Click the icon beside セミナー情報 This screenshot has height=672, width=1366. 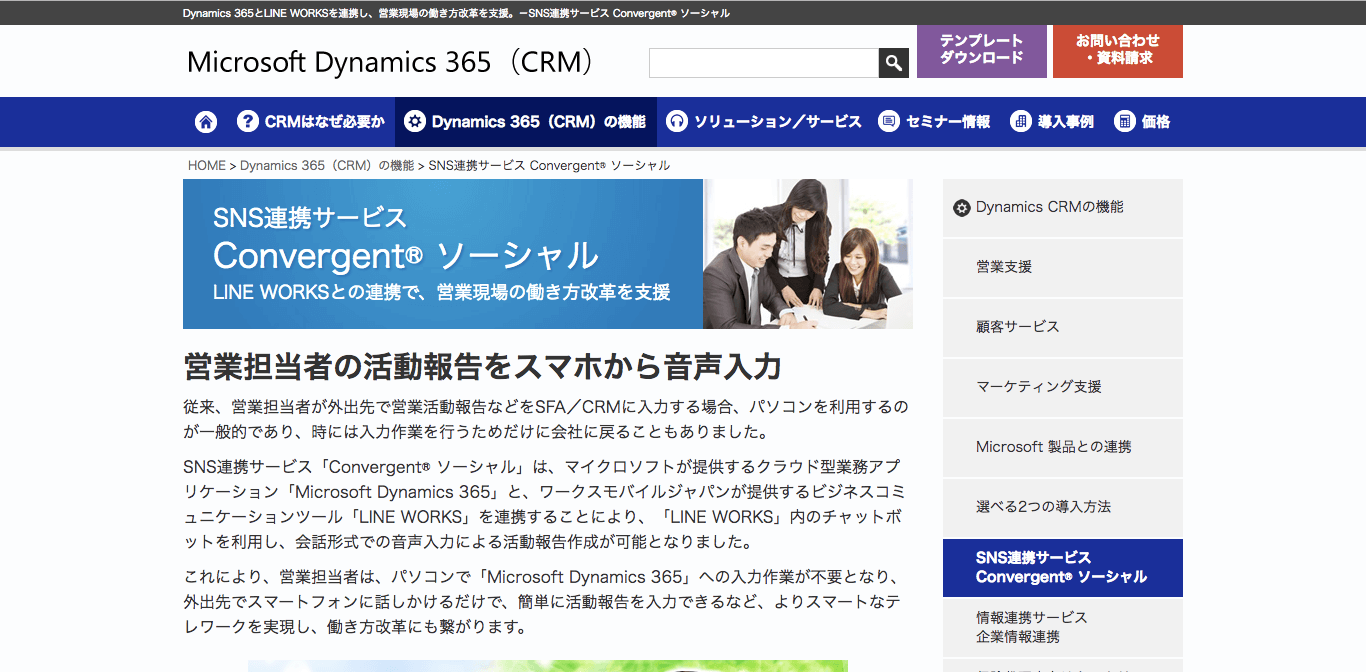[x=888, y=122]
